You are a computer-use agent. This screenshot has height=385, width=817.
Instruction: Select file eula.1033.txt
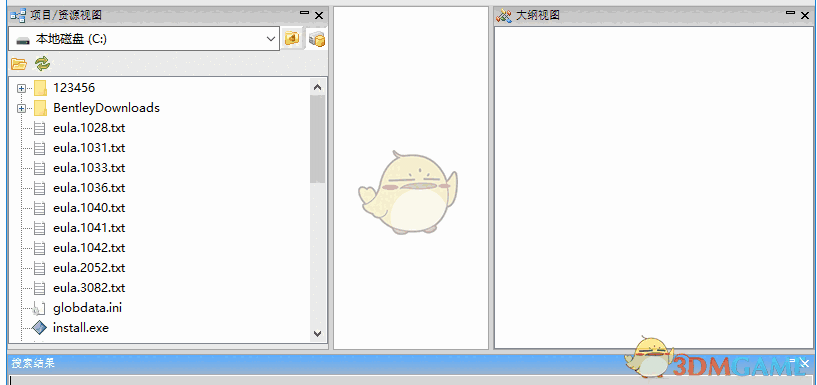[x=89, y=168]
